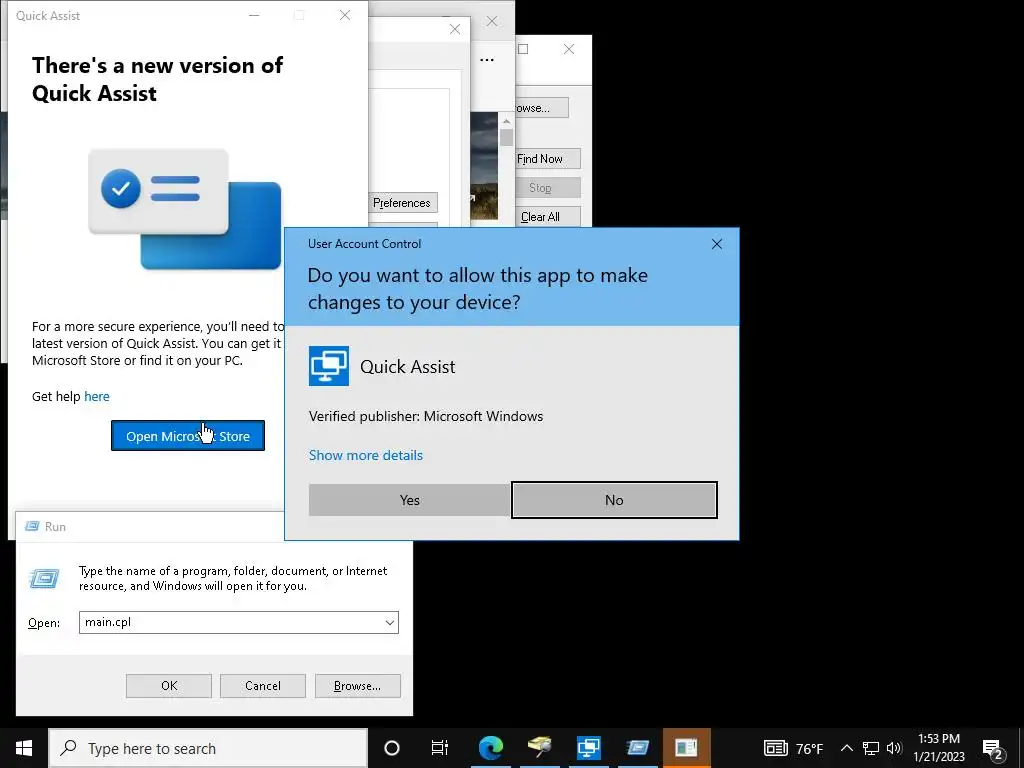Switch to Quick Assist on the taskbar

coord(588,748)
